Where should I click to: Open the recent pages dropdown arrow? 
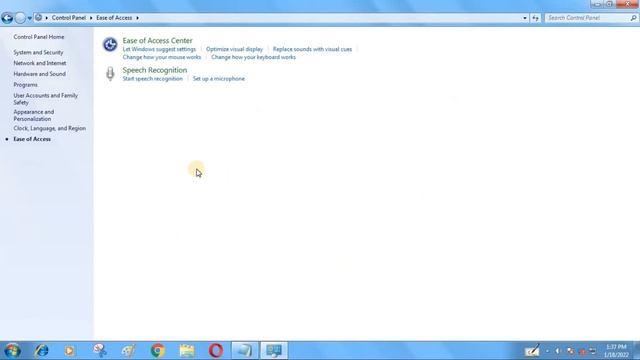pyautogui.click(x=29, y=18)
